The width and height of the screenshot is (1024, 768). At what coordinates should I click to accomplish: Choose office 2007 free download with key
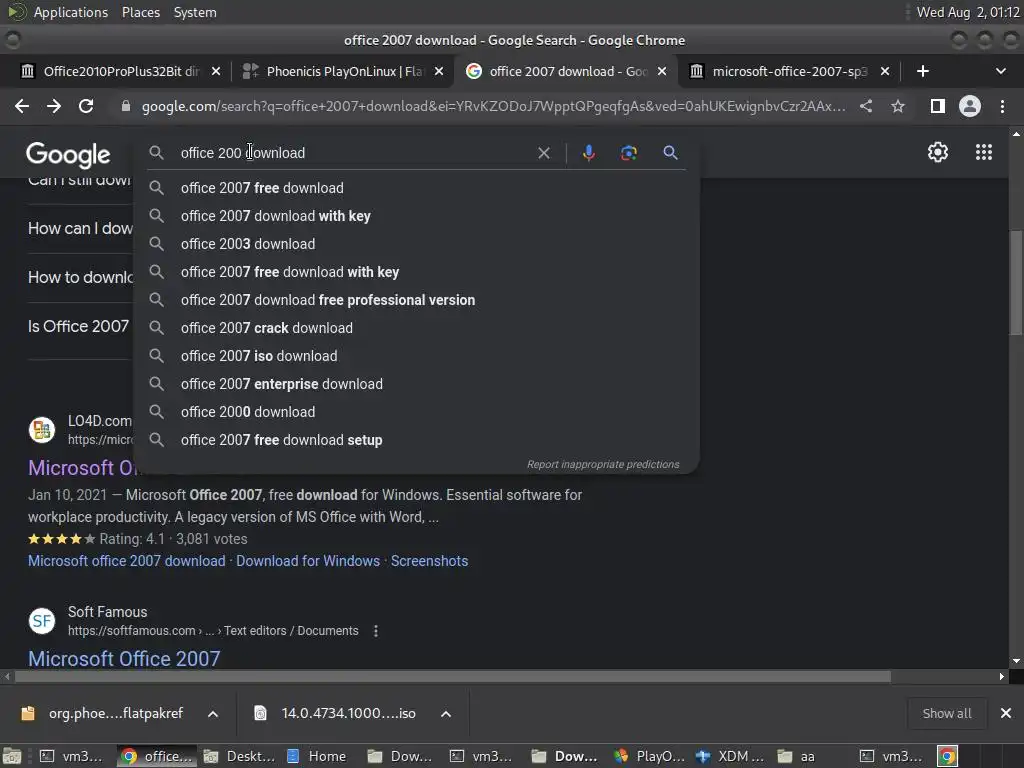pyautogui.click(x=417, y=272)
